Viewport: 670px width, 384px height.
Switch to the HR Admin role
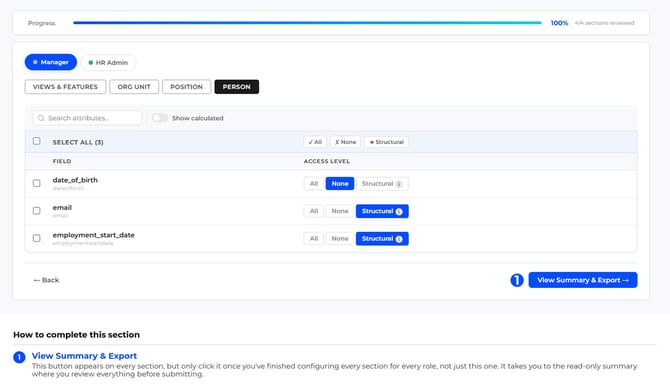[x=108, y=62]
